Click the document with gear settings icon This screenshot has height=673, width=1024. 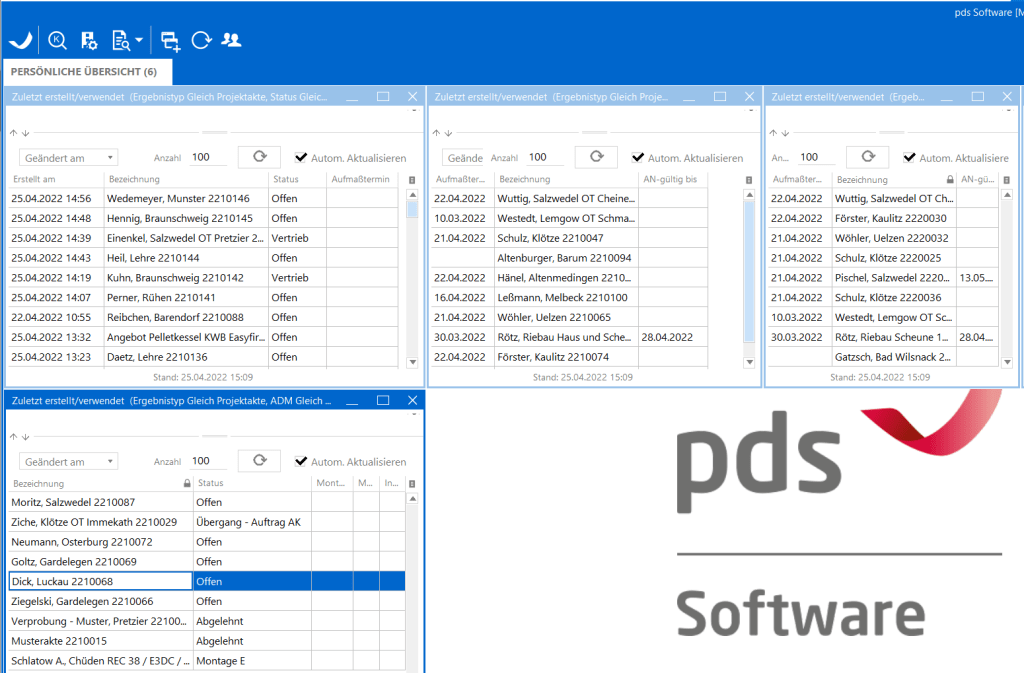point(88,40)
